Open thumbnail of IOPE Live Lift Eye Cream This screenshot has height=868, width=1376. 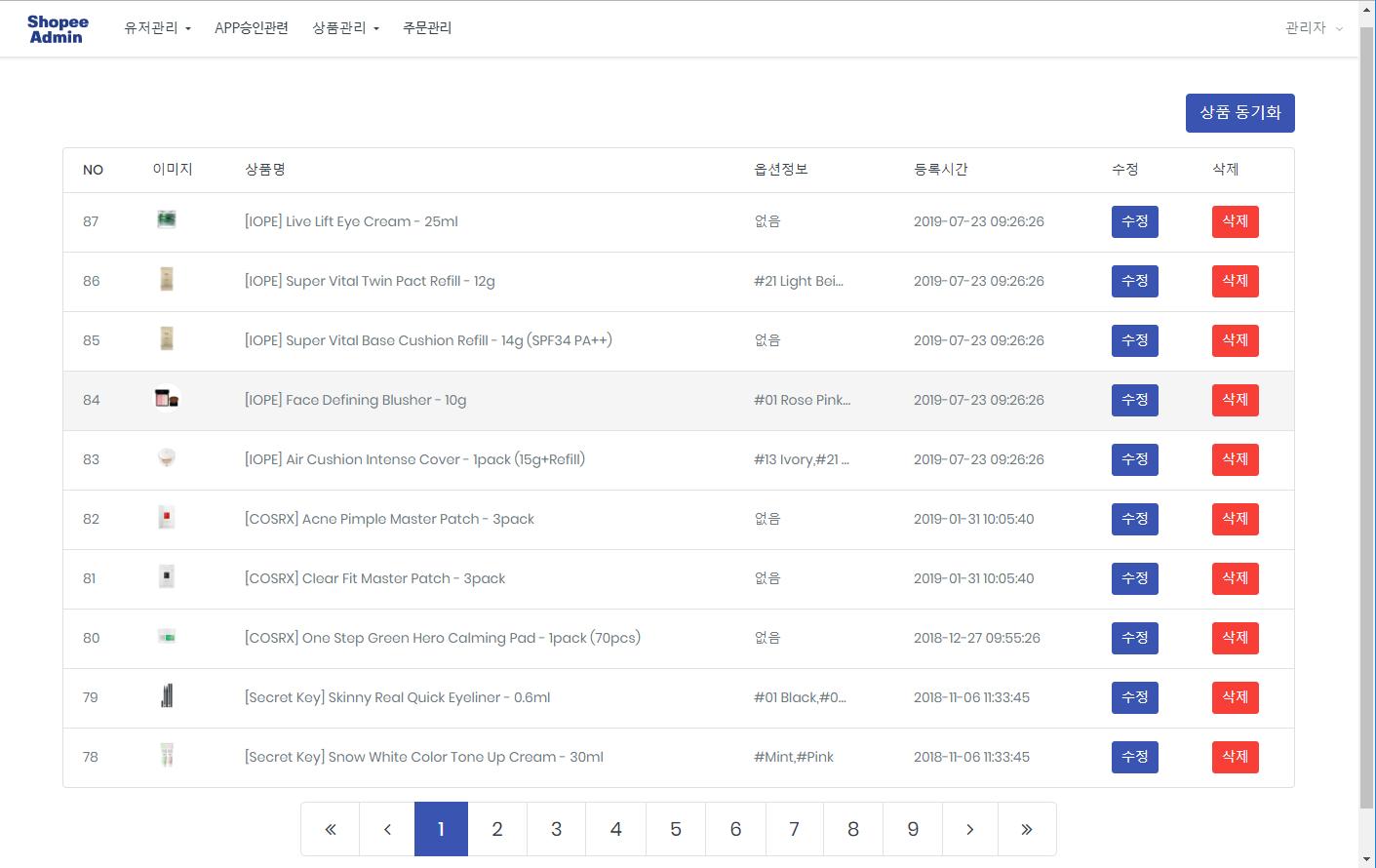pos(167,220)
